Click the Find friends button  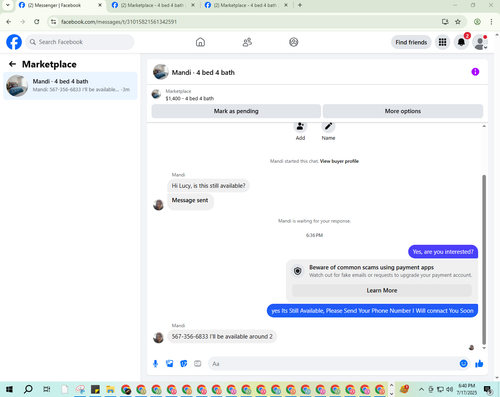click(x=411, y=42)
